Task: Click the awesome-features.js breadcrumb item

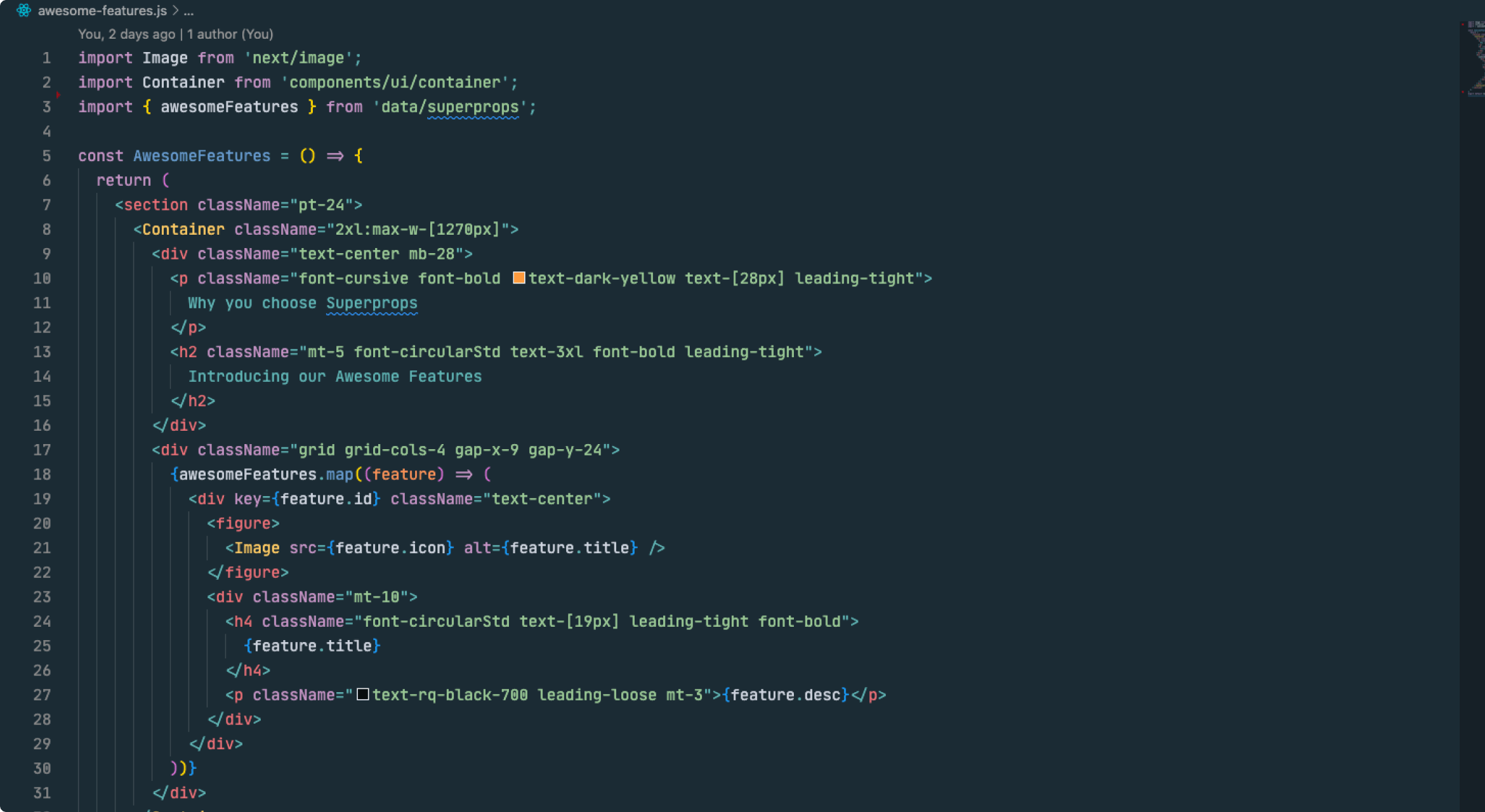Action: point(102,10)
